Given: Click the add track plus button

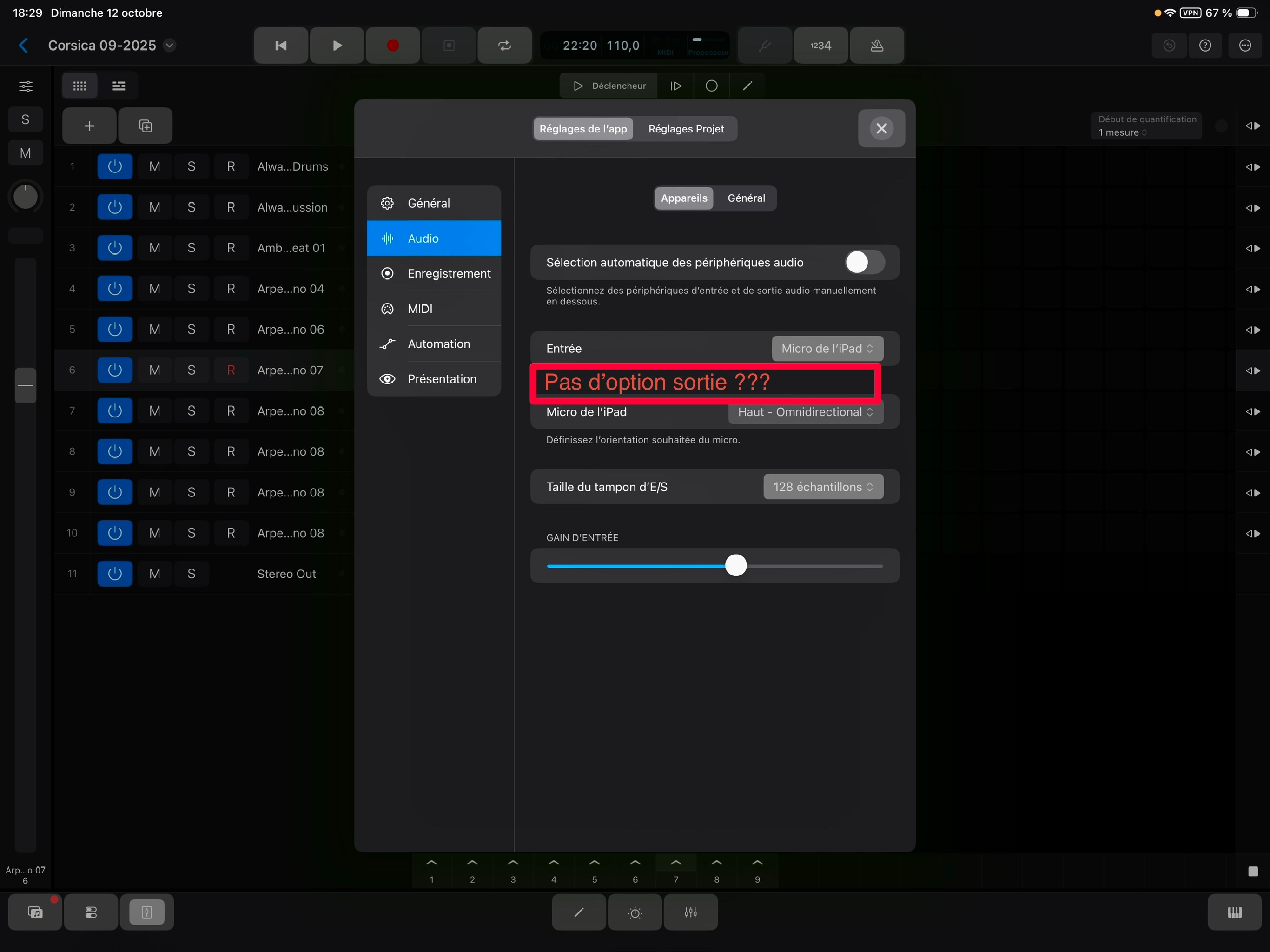Looking at the screenshot, I should click(89, 126).
